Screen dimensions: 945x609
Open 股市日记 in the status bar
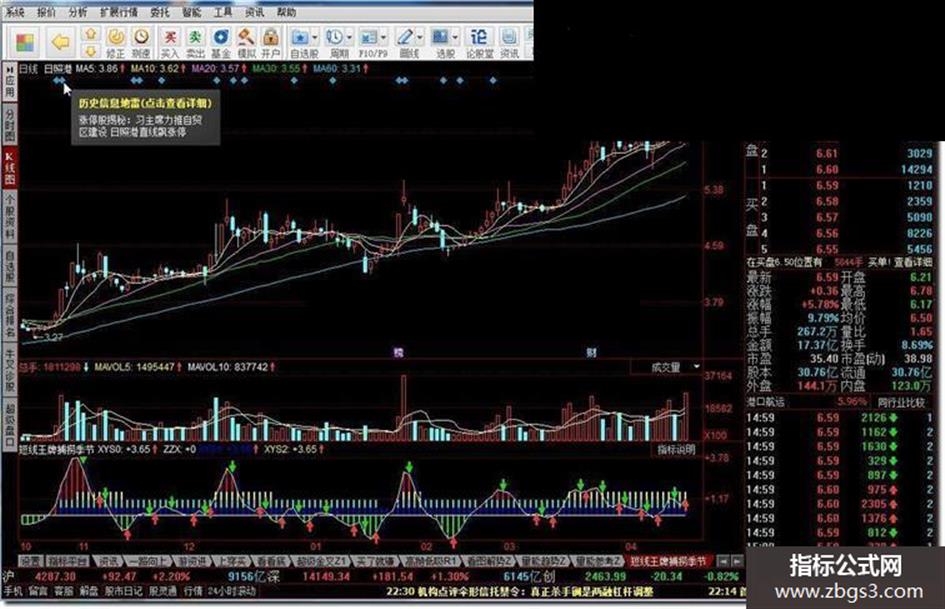point(124,592)
